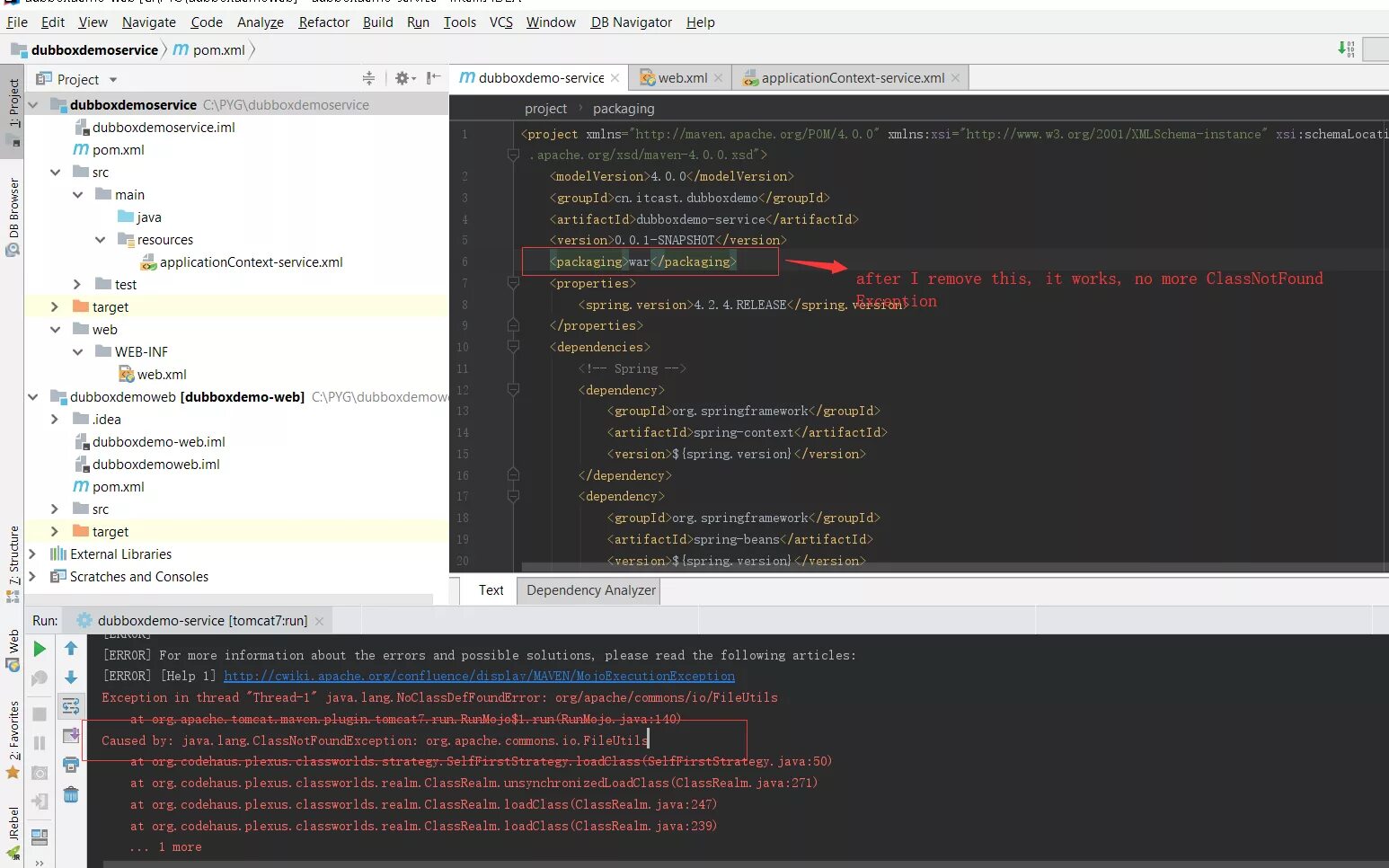Show more Run panel actions chevron
1389x868 pixels.
[40, 863]
